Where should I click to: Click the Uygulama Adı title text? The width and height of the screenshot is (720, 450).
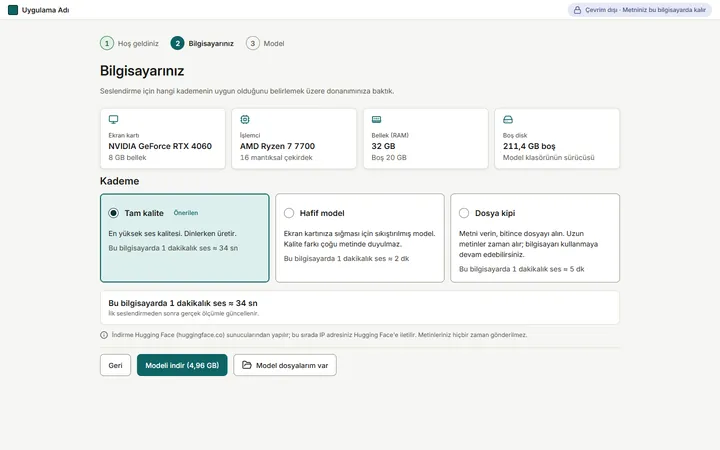coord(45,10)
